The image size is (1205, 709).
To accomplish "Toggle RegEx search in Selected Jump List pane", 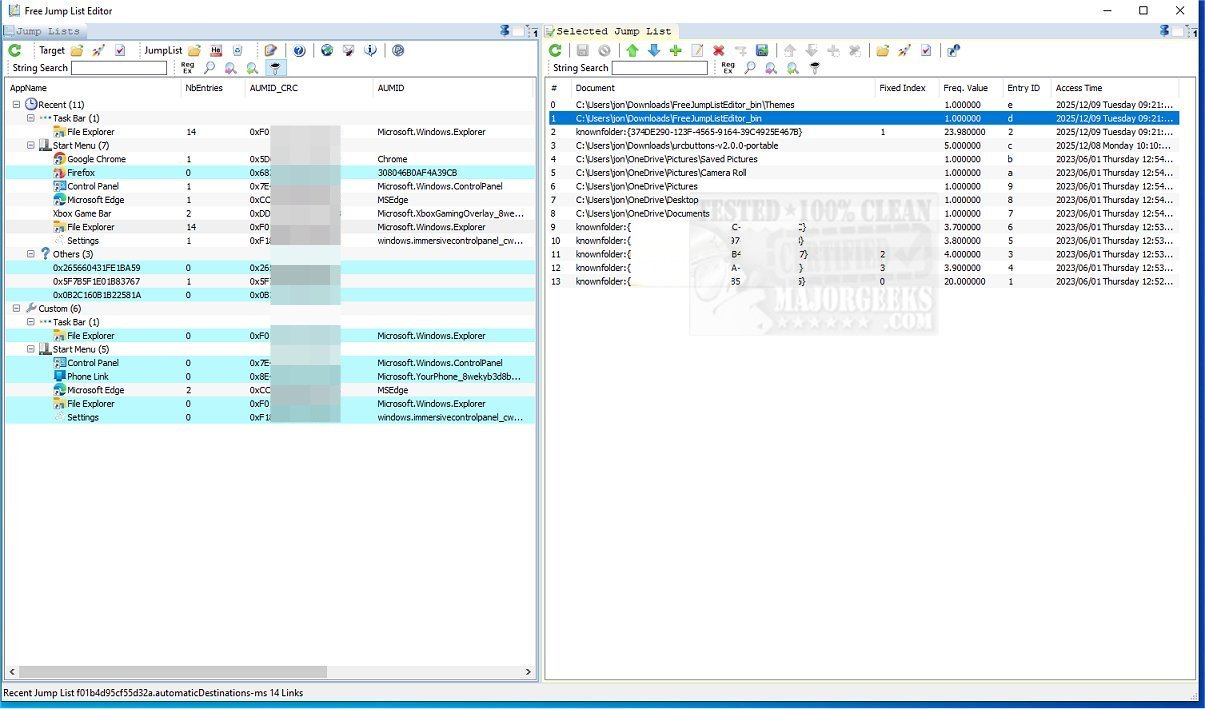I will tap(728, 68).
